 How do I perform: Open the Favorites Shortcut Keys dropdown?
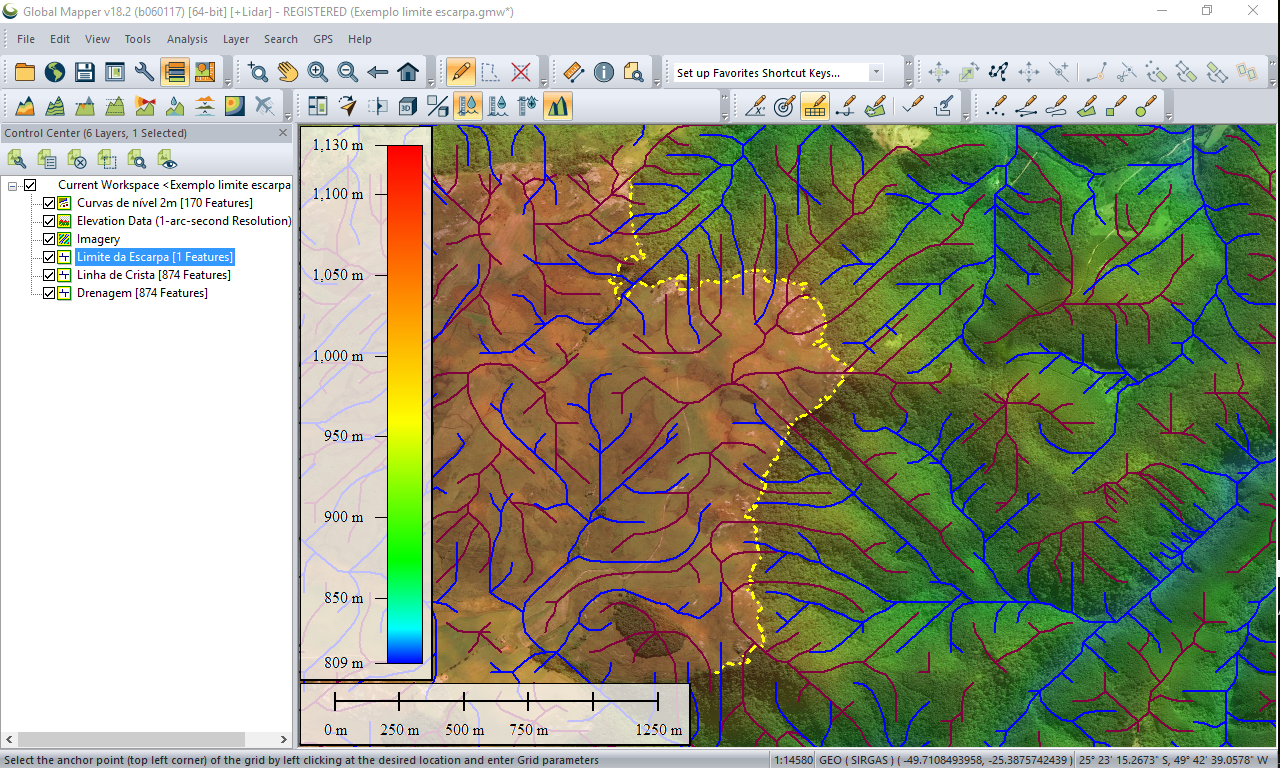pos(876,72)
